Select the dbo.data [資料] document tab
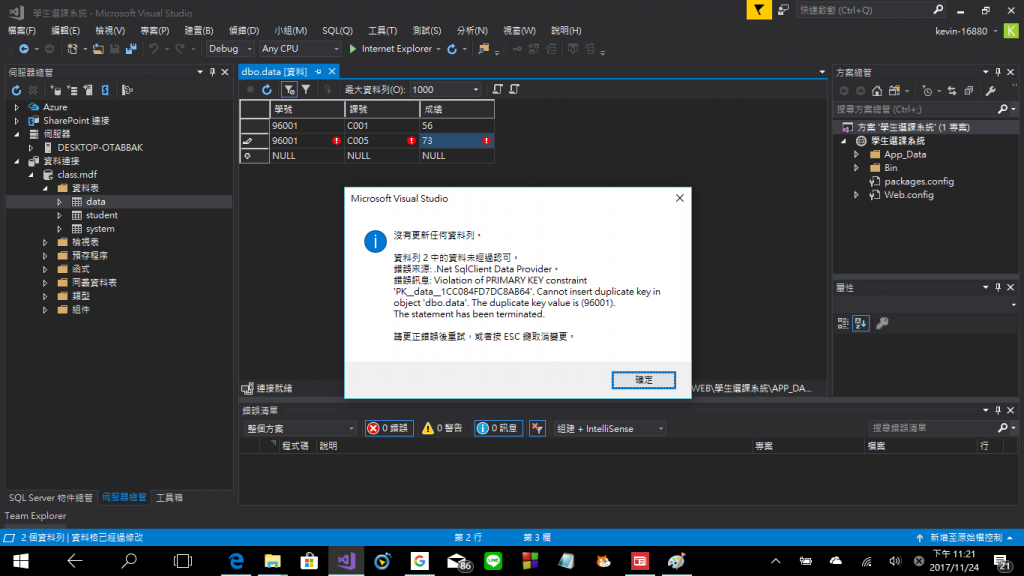Image resolution: width=1024 pixels, height=576 pixels. (274, 72)
